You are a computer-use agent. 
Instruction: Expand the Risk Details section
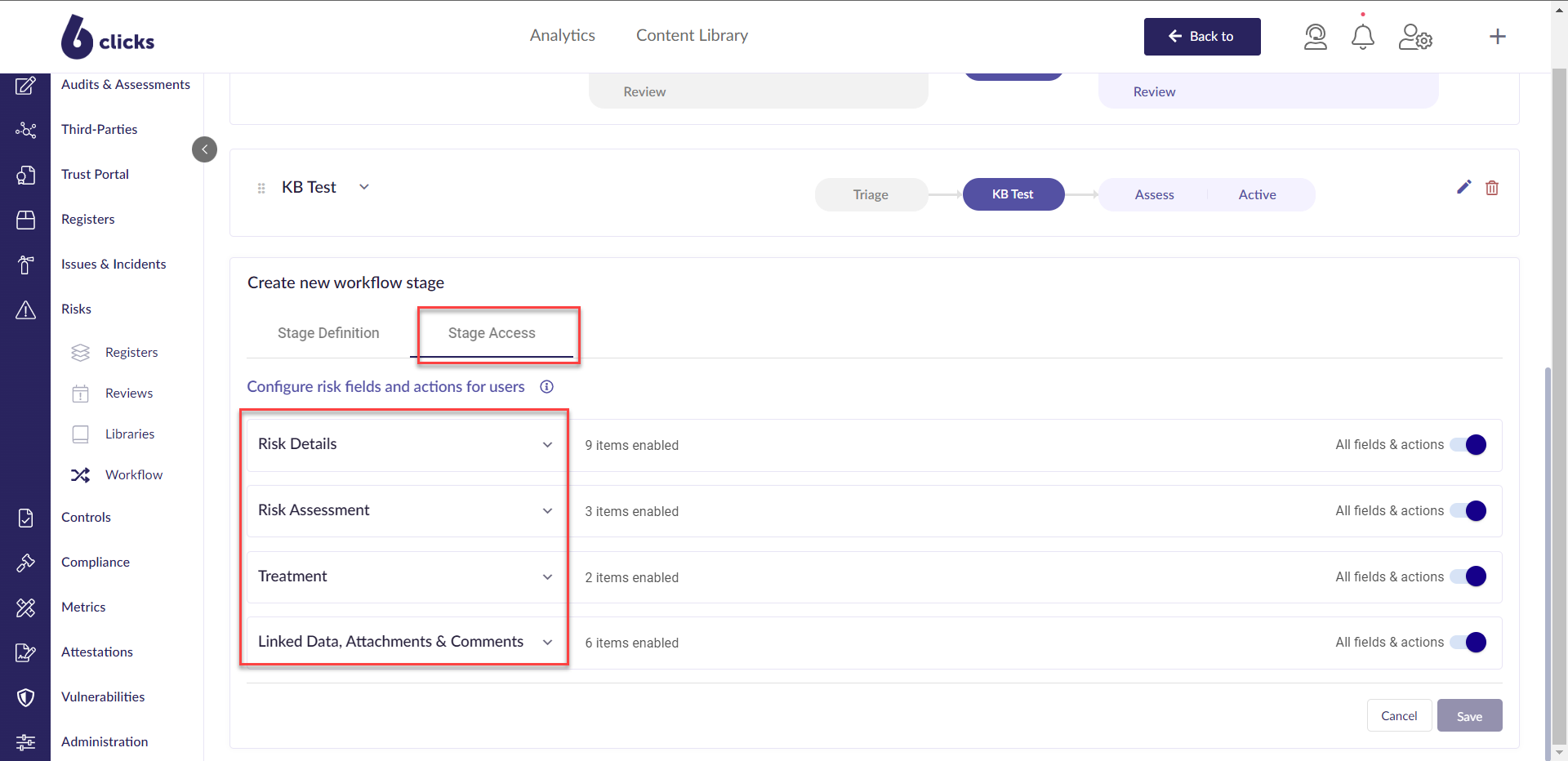click(x=547, y=444)
